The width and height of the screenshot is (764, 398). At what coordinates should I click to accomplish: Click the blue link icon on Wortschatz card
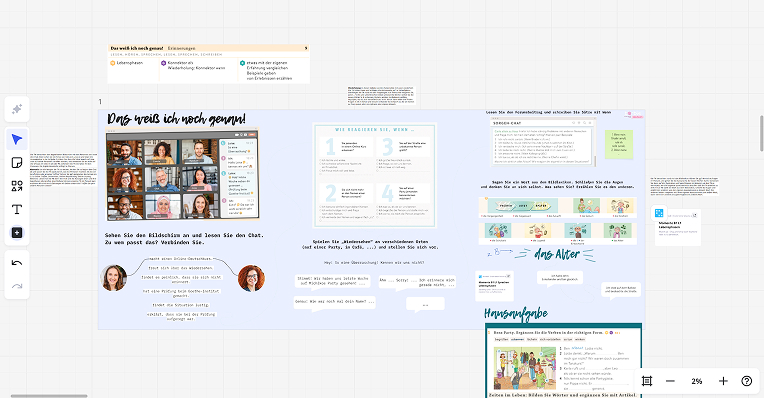(659, 213)
